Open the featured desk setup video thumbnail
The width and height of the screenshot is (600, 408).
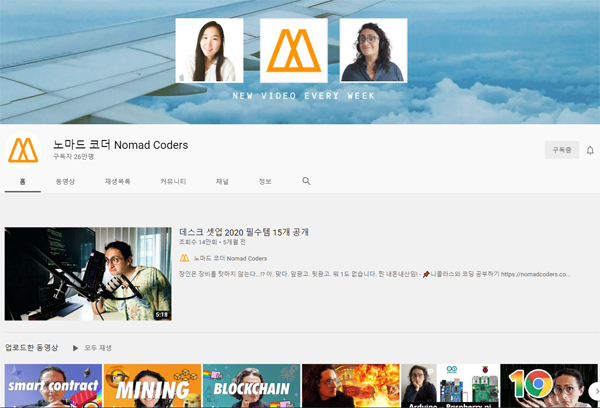(x=88, y=274)
